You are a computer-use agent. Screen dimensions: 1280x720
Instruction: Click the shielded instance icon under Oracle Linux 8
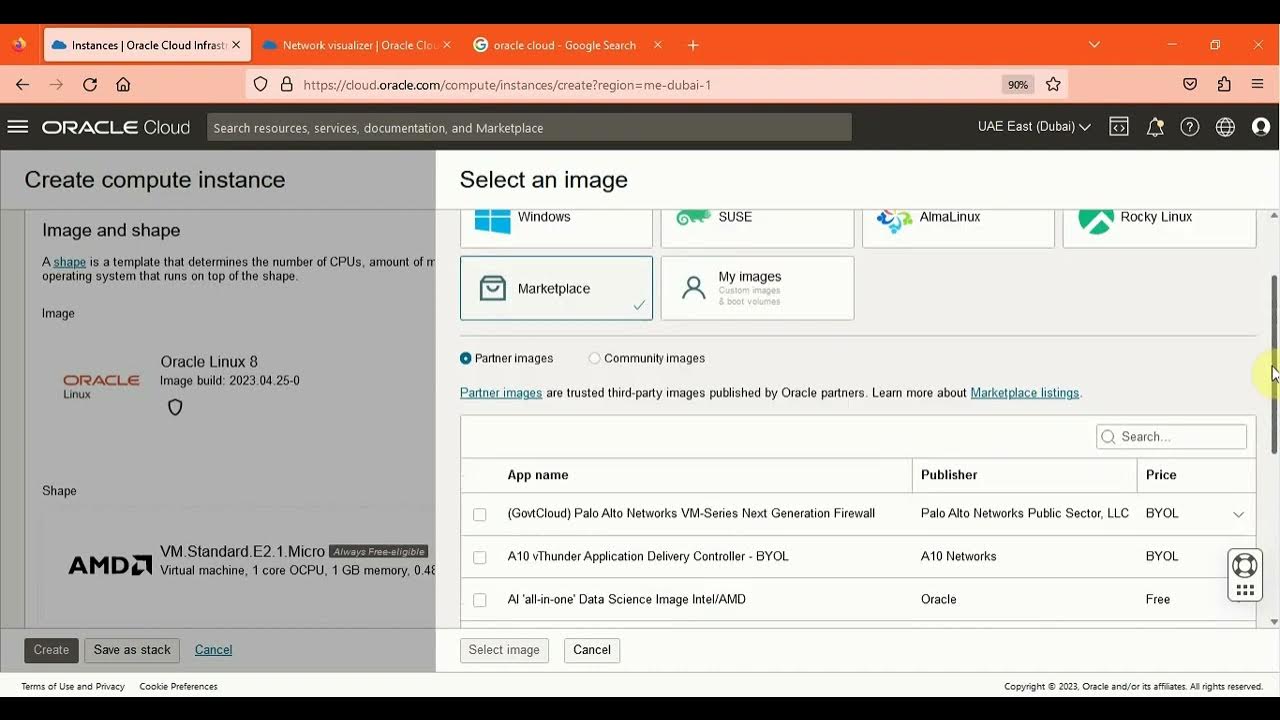click(x=175, y=407)
